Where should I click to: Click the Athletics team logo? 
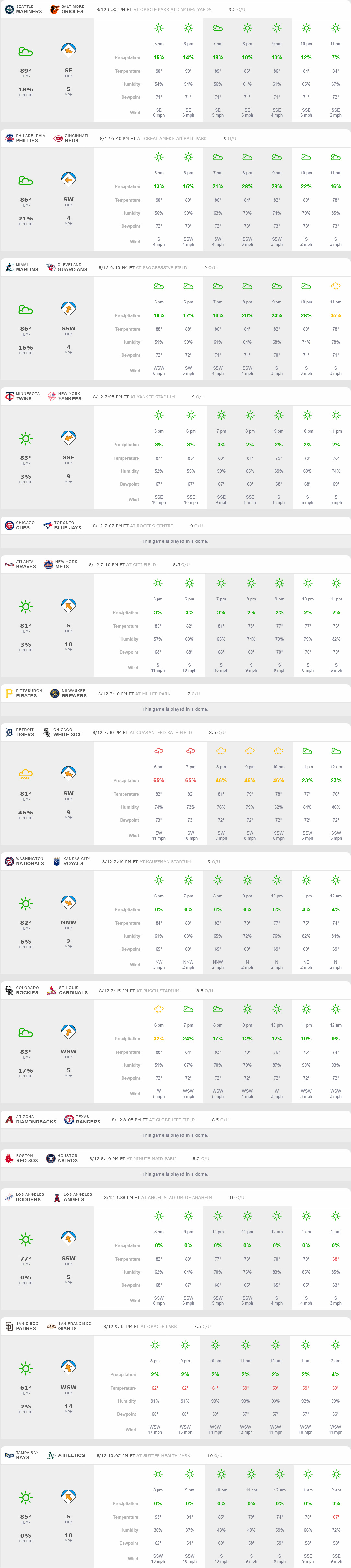(x=51, y=1455)
